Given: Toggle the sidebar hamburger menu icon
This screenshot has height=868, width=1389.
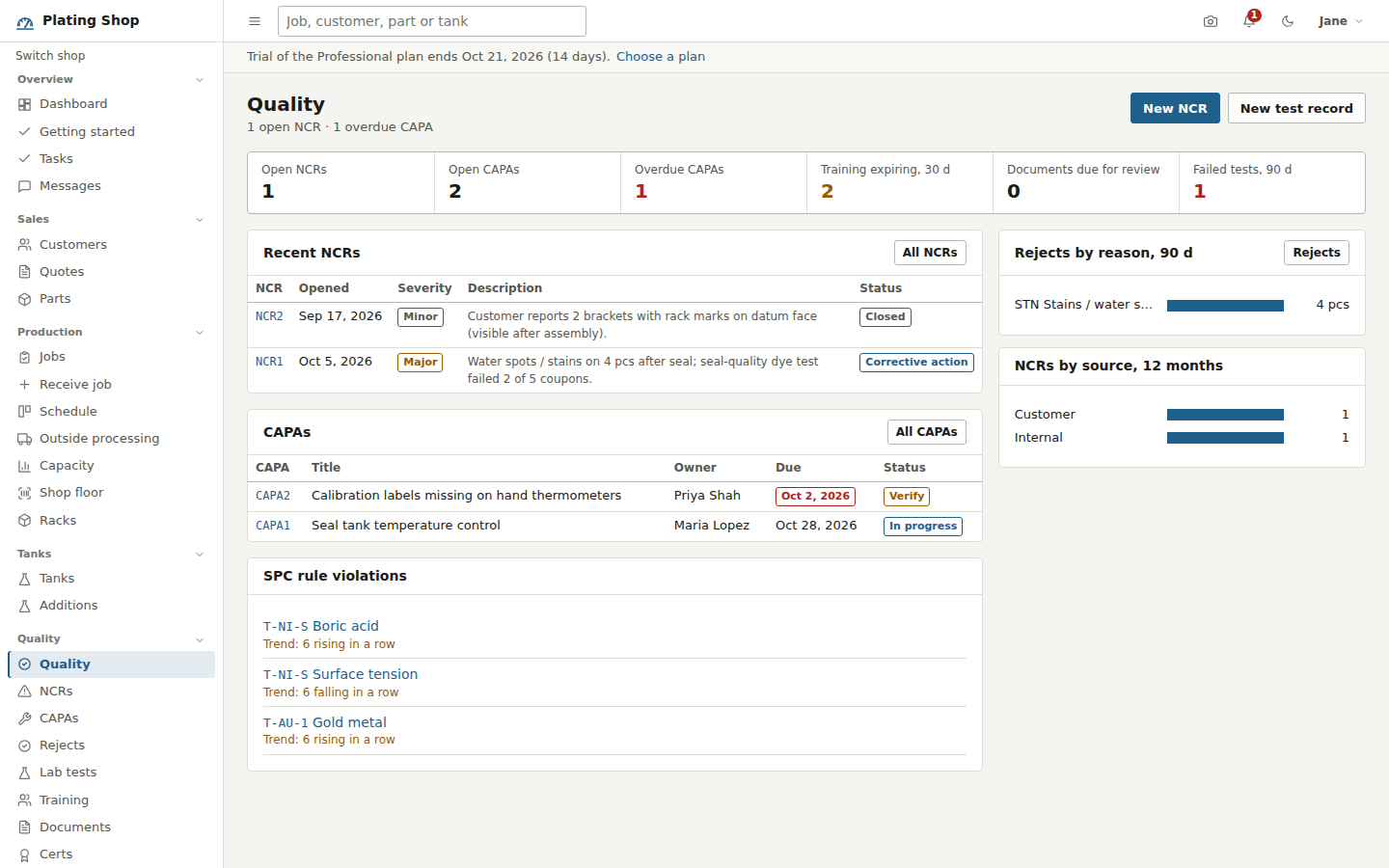Looking at the screenshot, I should click(x=255, y=21).
